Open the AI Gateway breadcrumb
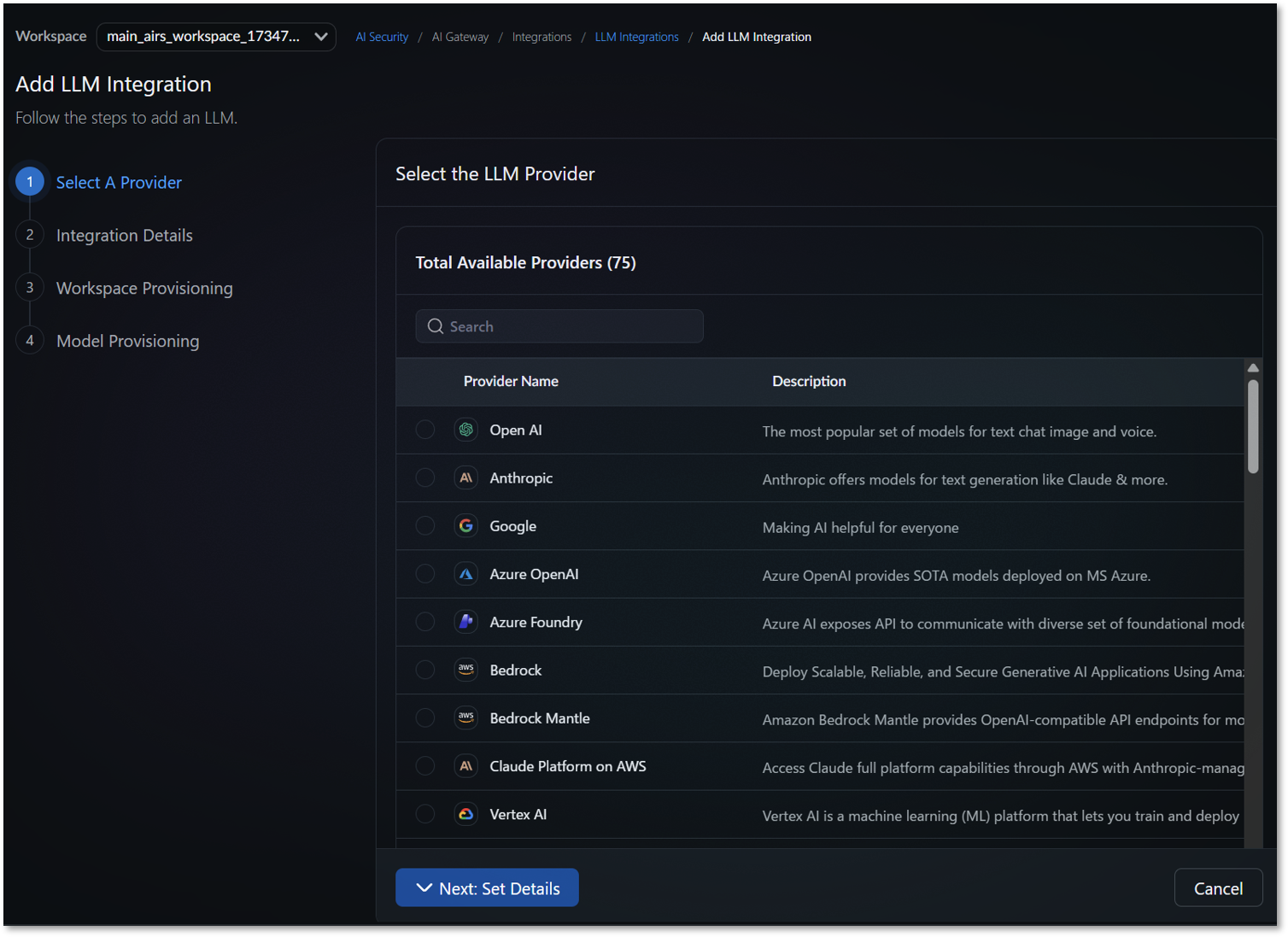This screenshot has width=1288, height=937. (x=460, y=37)
